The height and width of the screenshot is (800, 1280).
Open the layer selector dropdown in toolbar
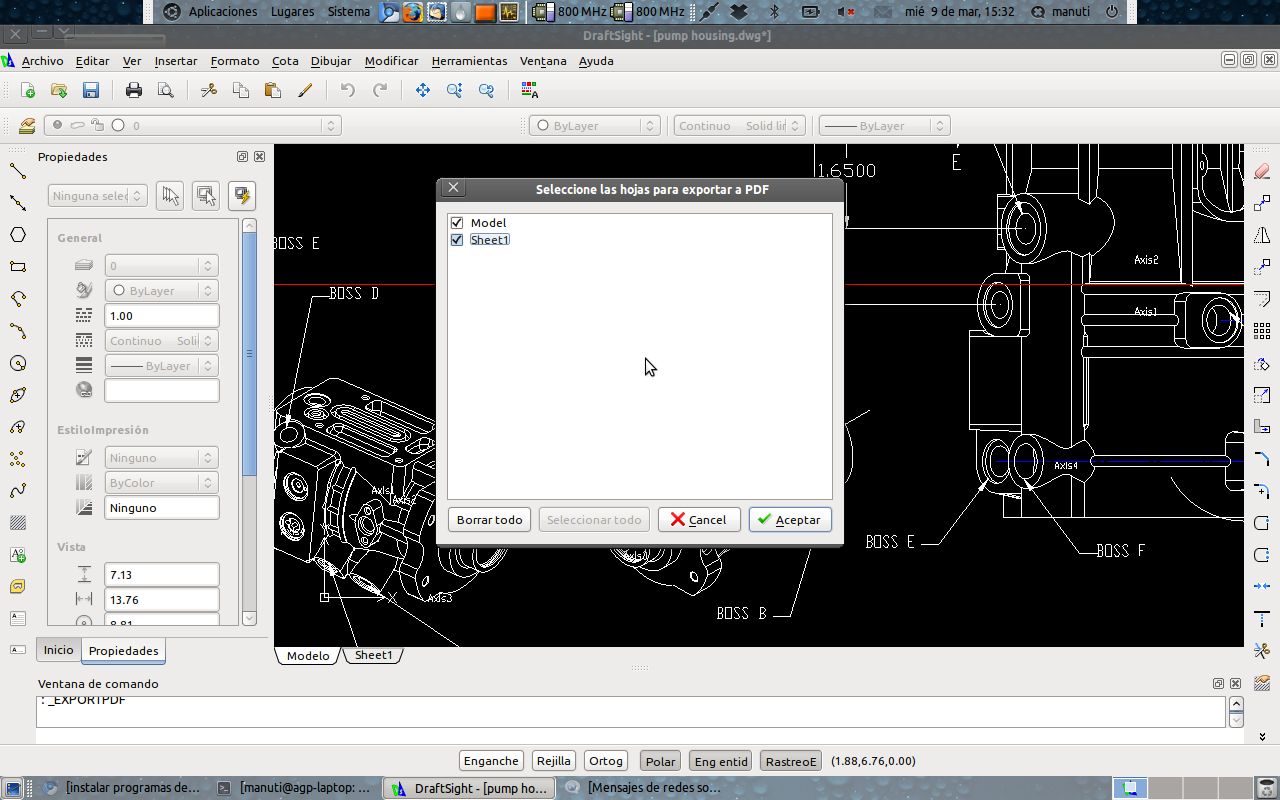(x=192, y=126)
